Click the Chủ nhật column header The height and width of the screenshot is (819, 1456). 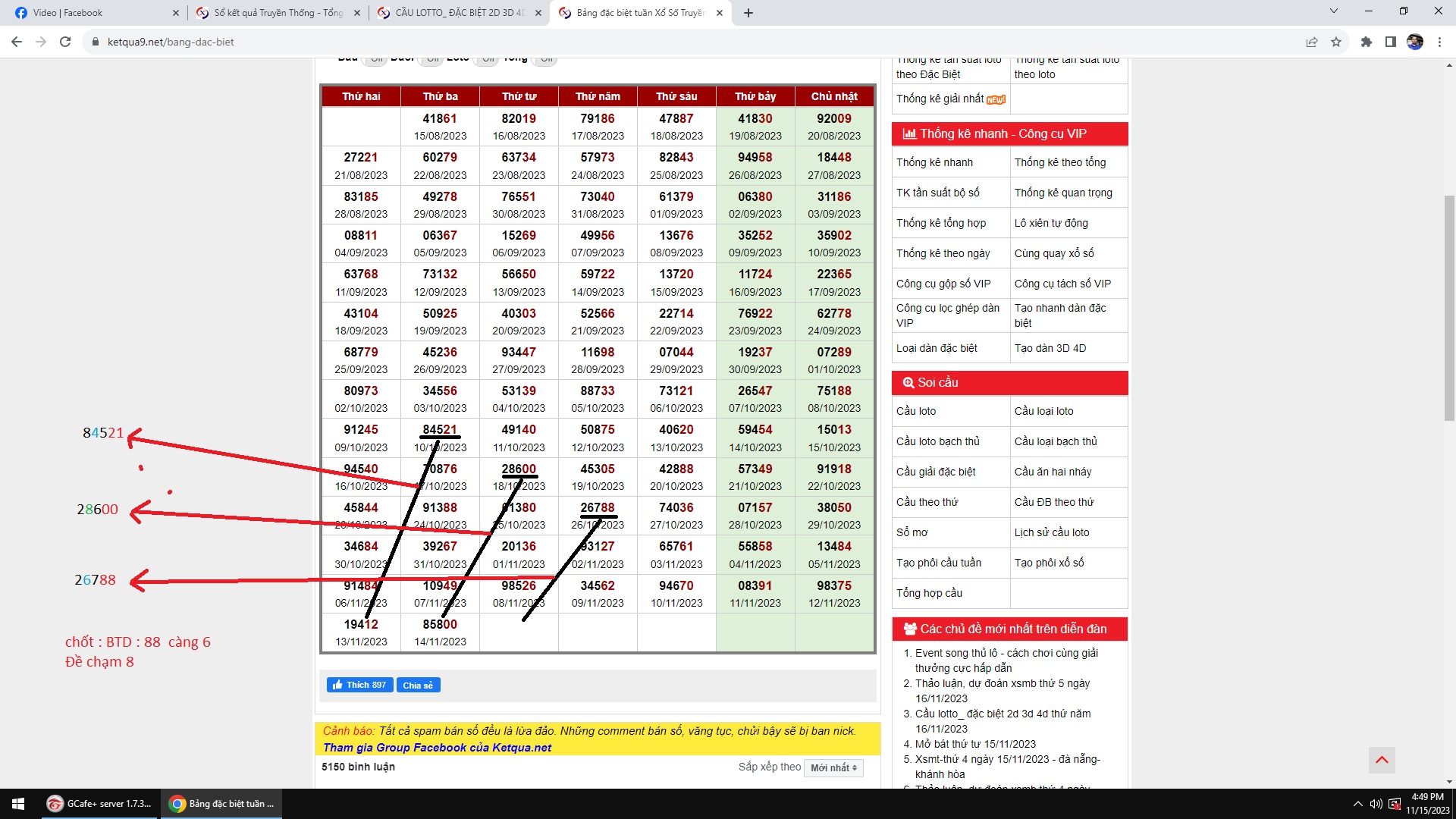(834, 96)
